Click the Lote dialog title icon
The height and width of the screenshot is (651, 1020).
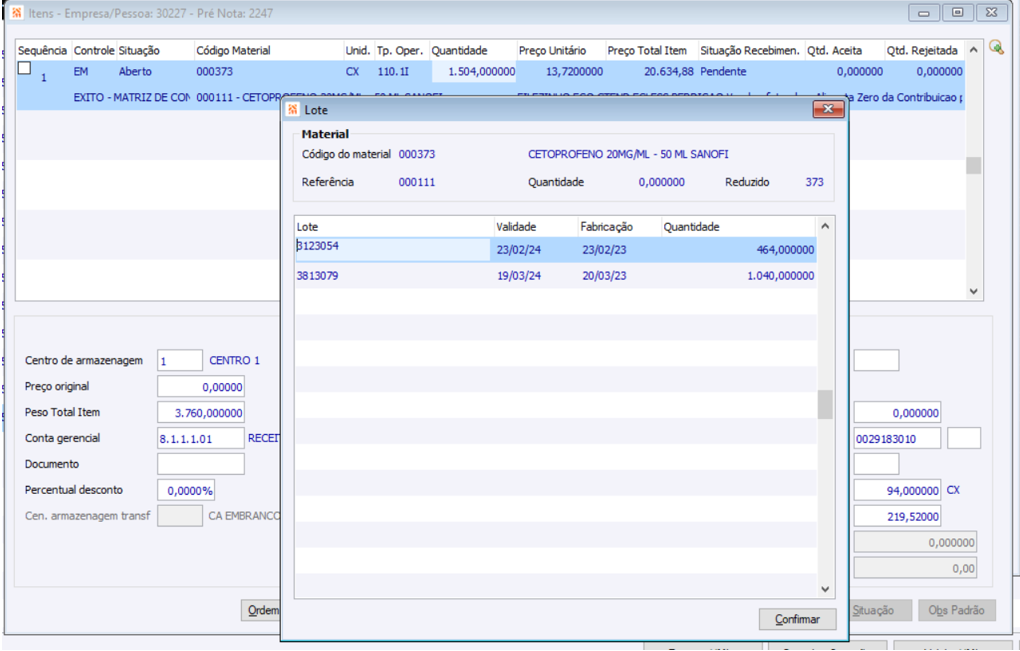(293, 110)
